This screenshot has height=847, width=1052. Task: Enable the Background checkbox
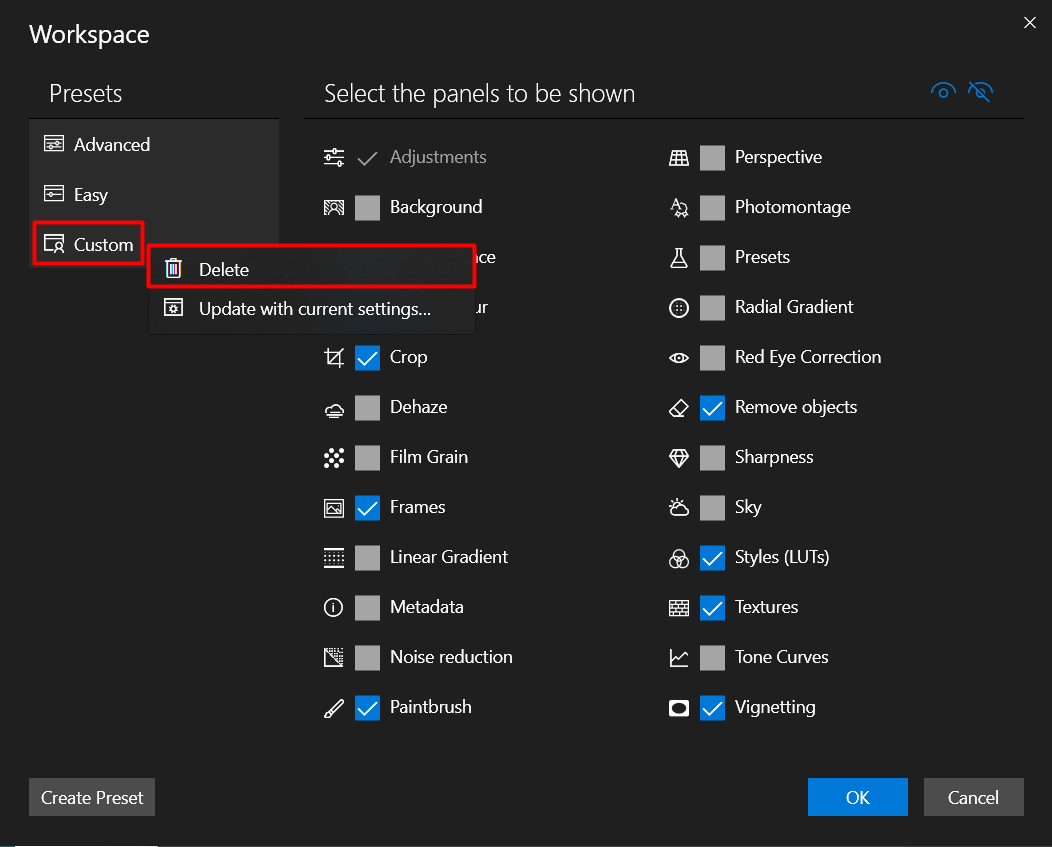pyautogui.click(x=367, y=208)
